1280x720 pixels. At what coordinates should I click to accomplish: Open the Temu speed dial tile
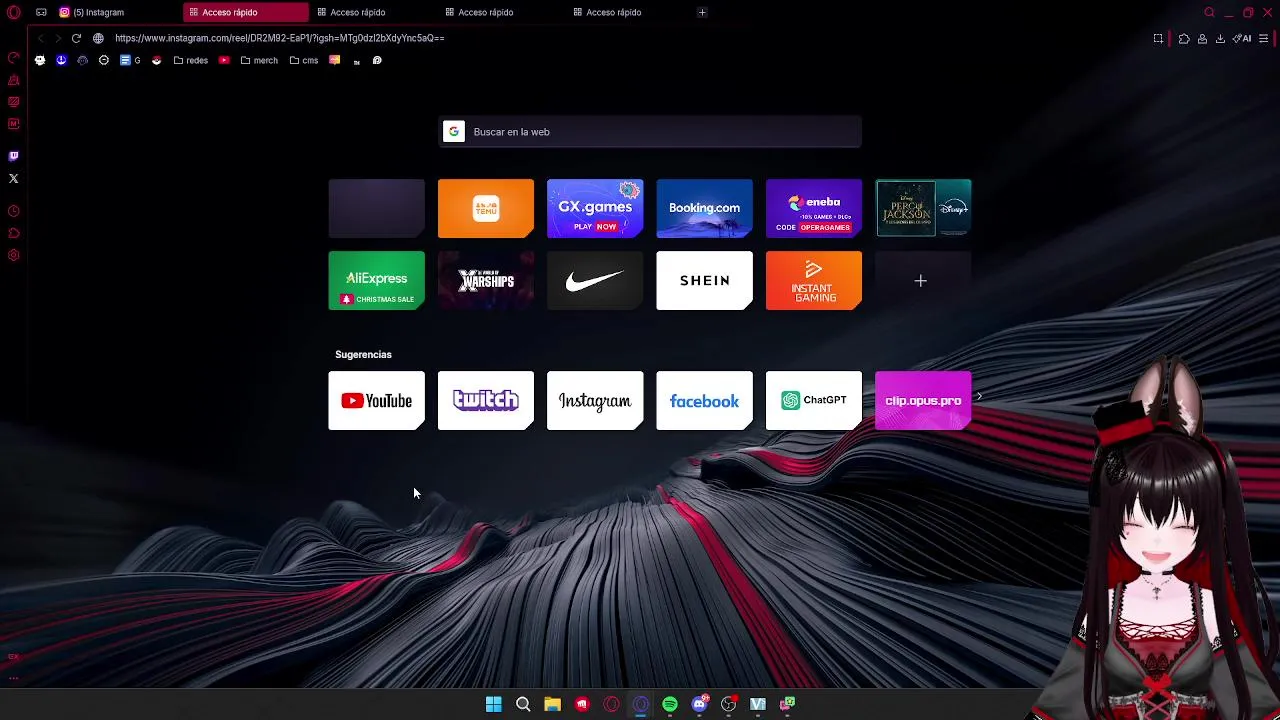pyautogui.click(x=486, y=208)
